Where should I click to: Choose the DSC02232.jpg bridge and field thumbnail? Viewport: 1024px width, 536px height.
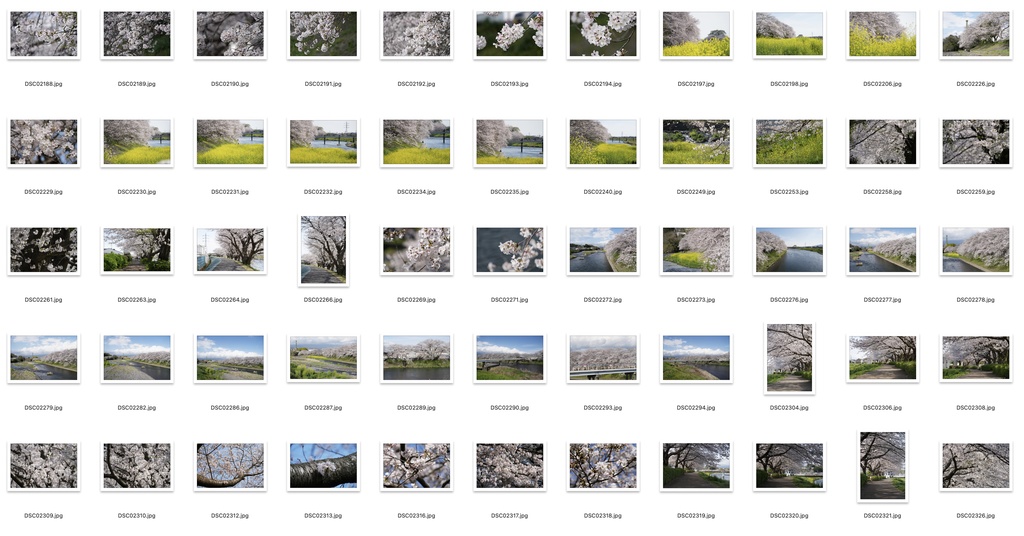(x=323, y=142)
